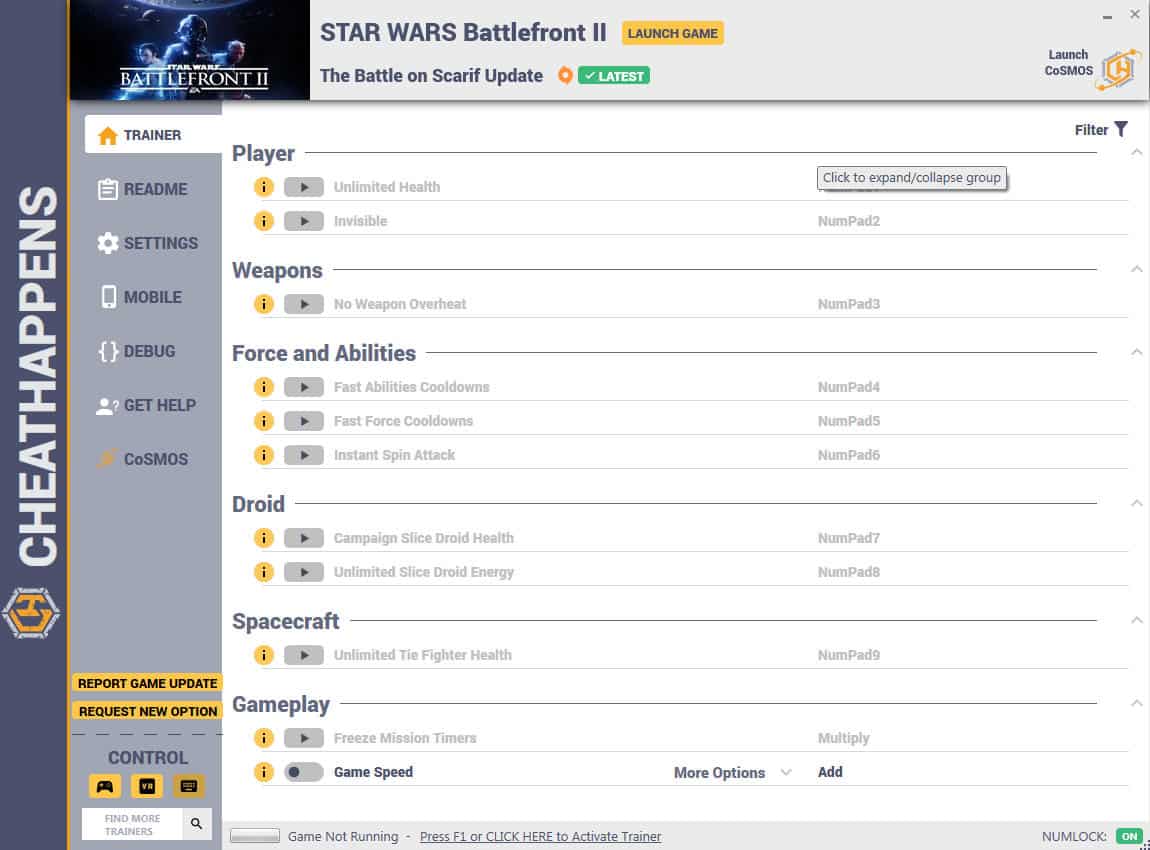Collapse the Droid group chevron

pyautogui.click(x=1136, y=503)
